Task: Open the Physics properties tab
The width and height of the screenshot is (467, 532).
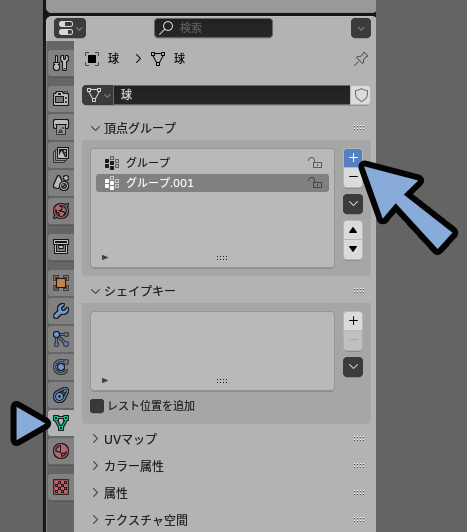Action: point(61,367)
